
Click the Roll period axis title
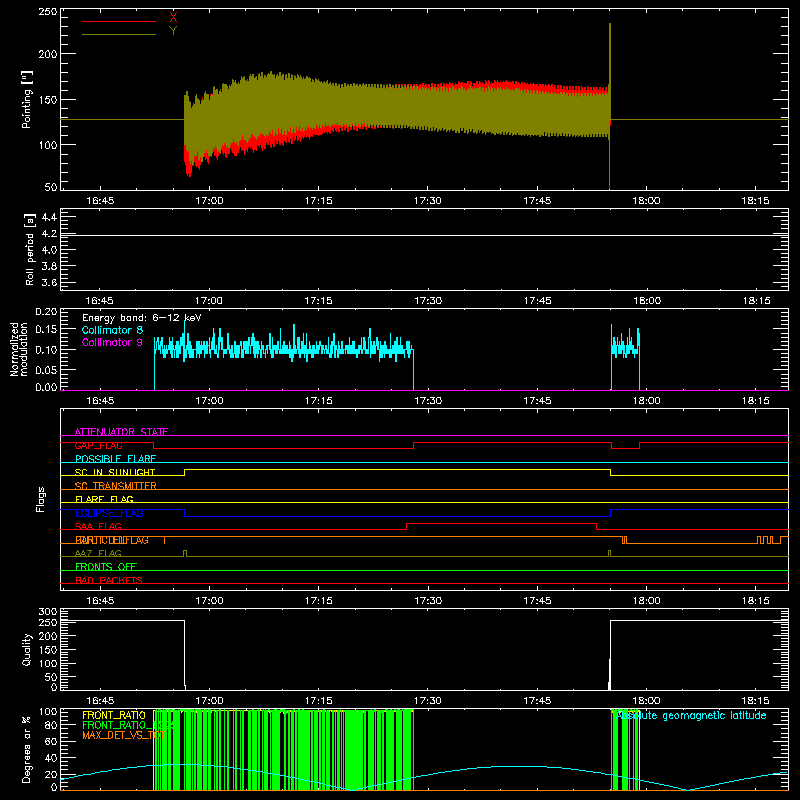(29, 249)
